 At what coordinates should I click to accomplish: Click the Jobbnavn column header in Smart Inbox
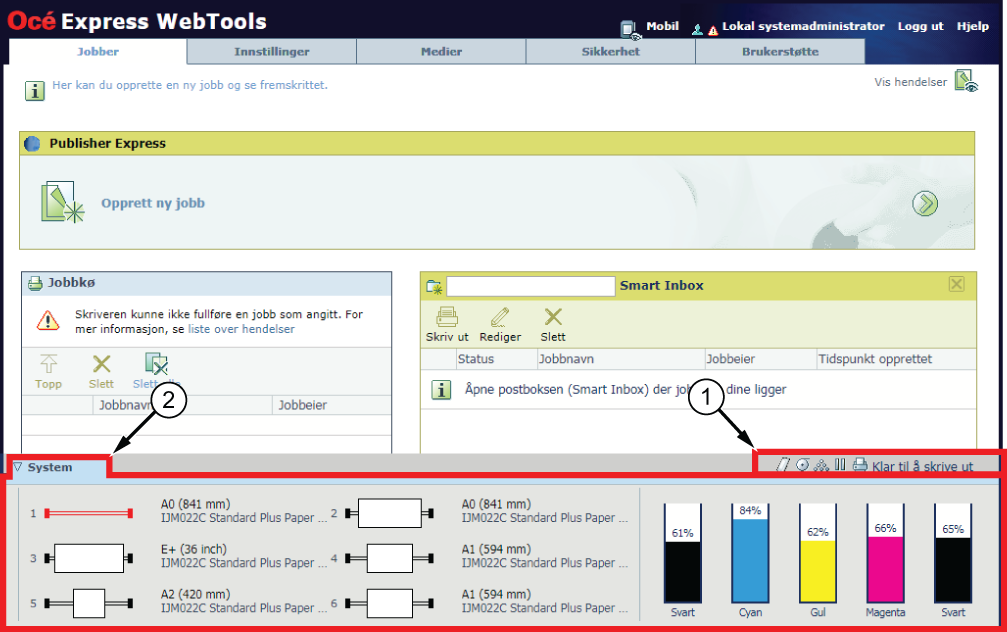click(620, 359)
